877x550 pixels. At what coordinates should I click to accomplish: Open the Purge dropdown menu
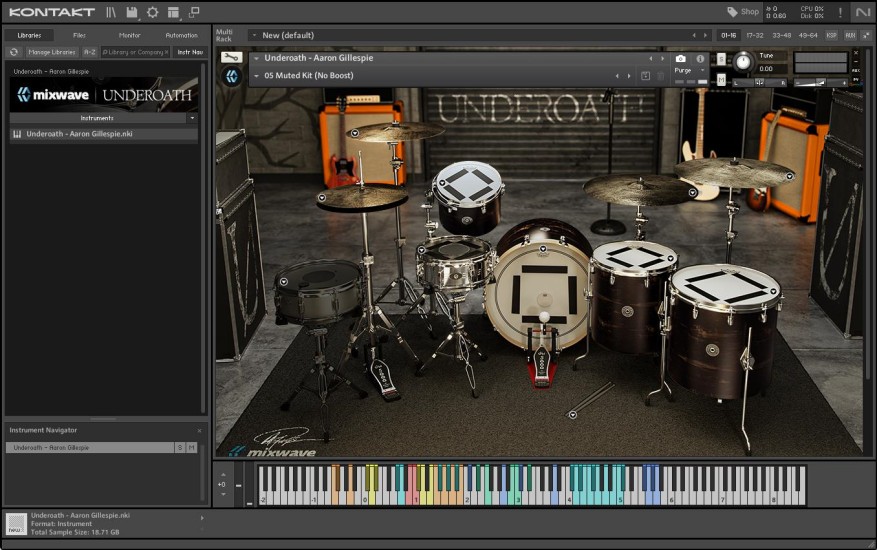[686, 71]
